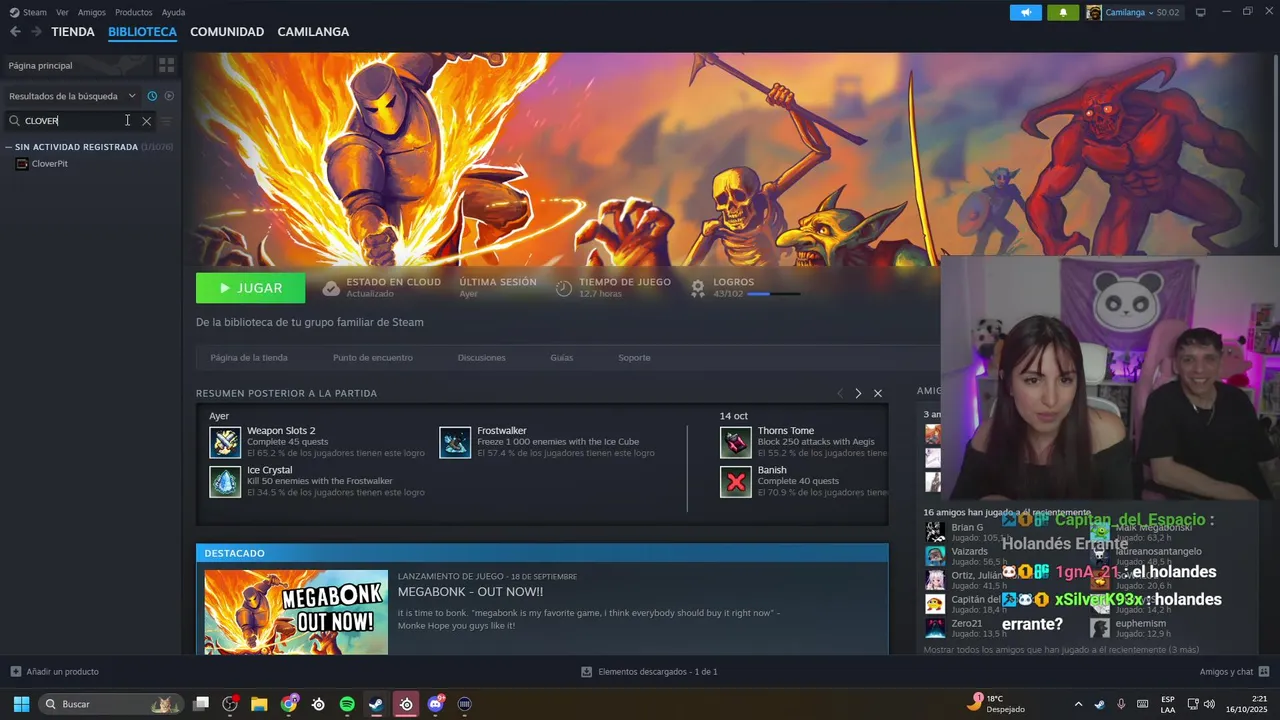Open the Ver menu

point(62,12)
